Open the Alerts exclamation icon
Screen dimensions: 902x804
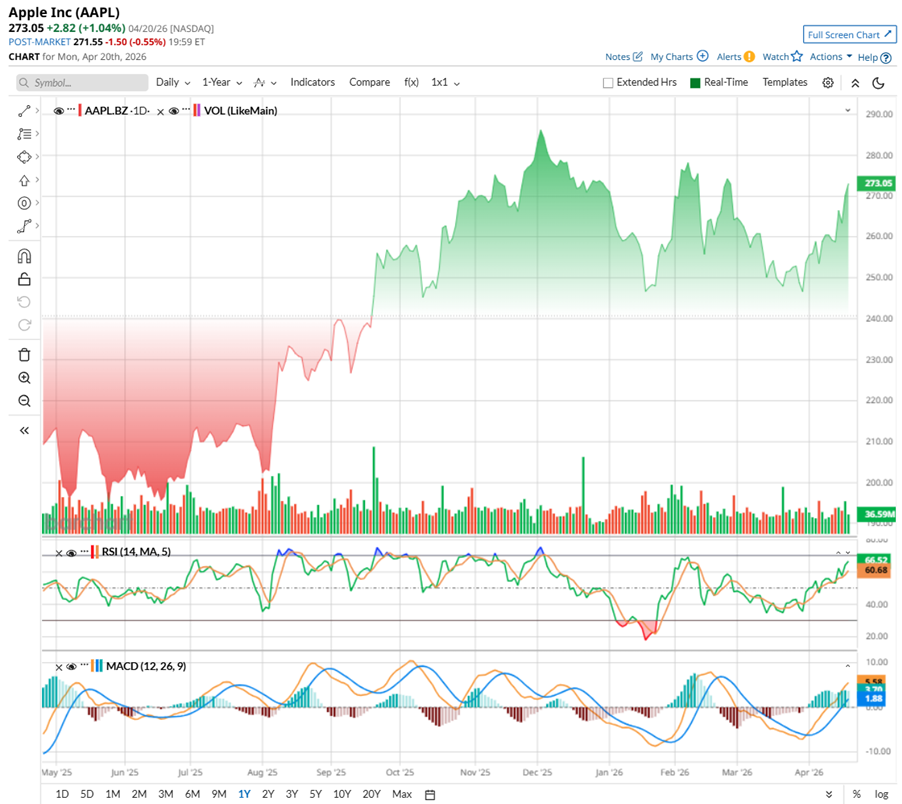click(x=749, y=56)
